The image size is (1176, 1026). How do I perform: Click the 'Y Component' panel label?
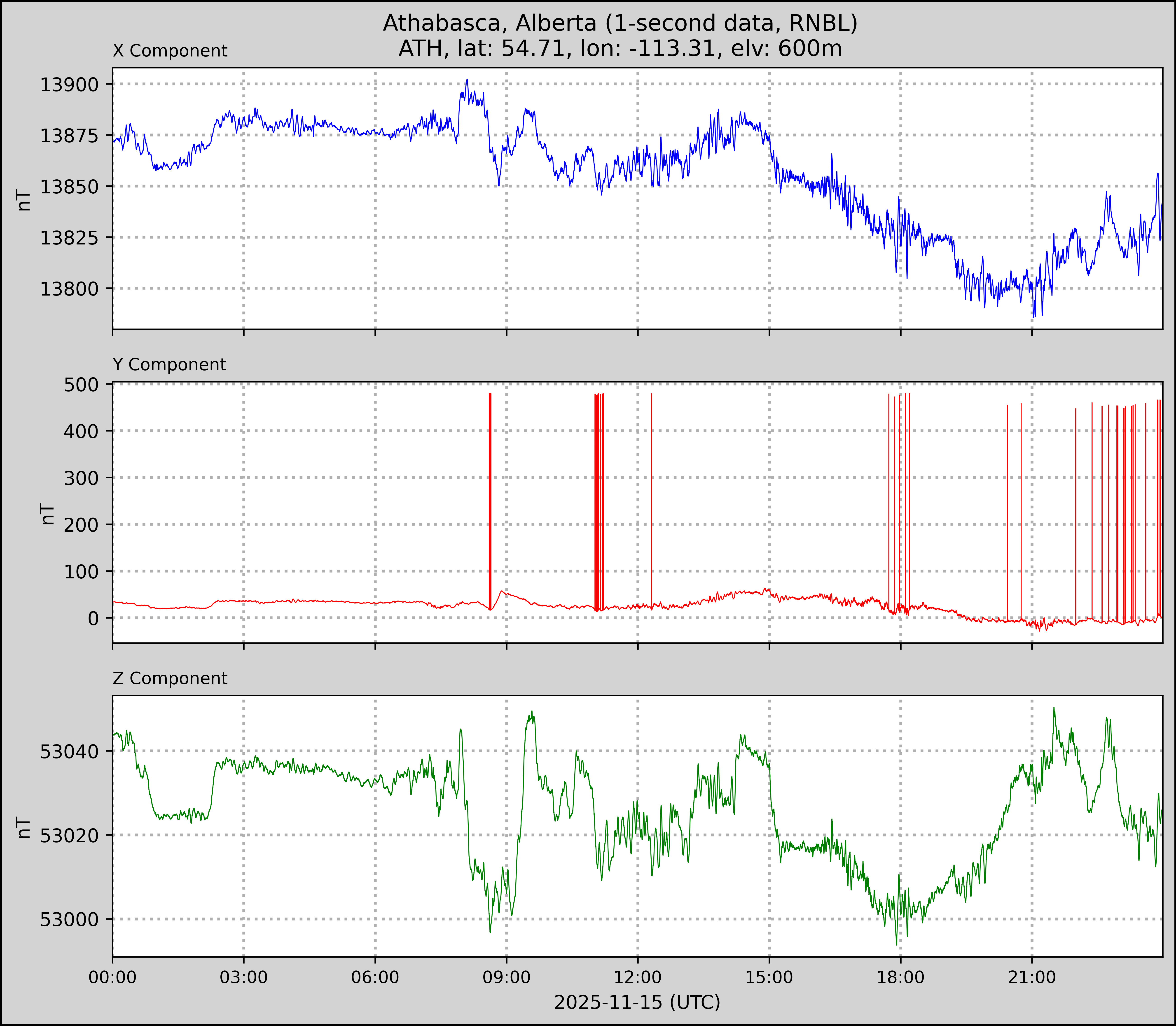169,365
